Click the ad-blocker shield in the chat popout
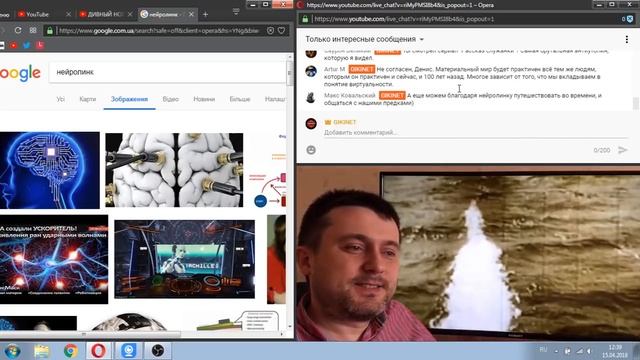 pos(630,19)
